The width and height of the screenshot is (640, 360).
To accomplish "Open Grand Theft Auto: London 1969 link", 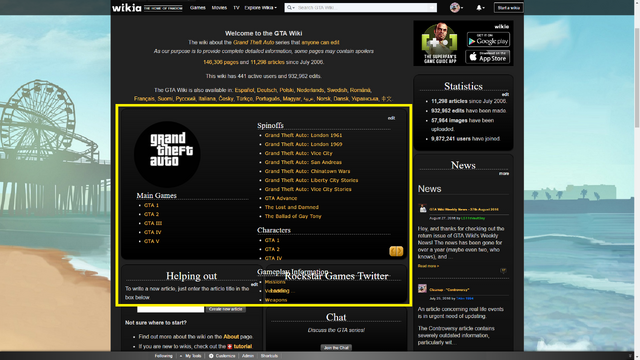I will pos(303,144).
